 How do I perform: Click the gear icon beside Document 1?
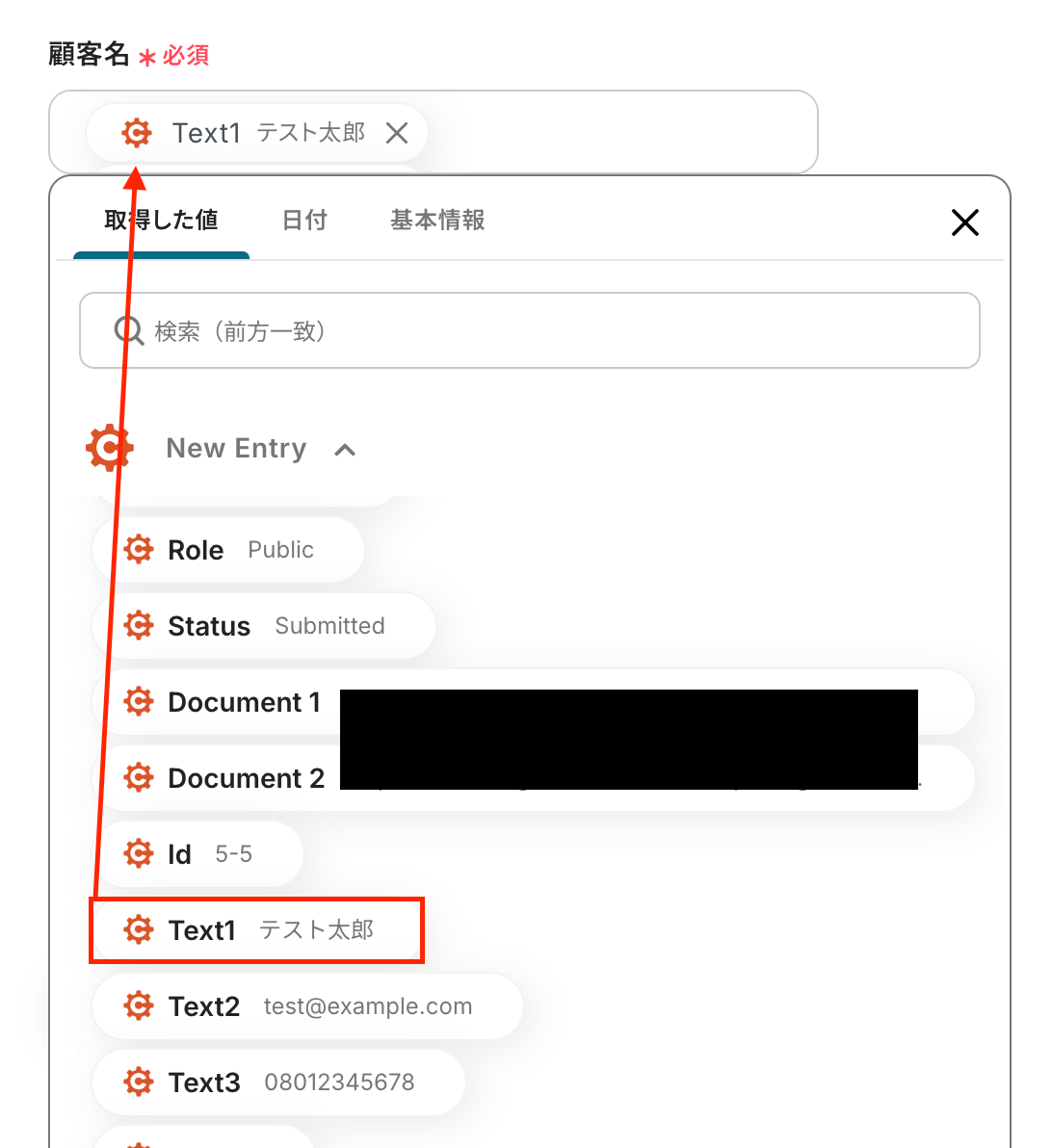coord(139,701)
